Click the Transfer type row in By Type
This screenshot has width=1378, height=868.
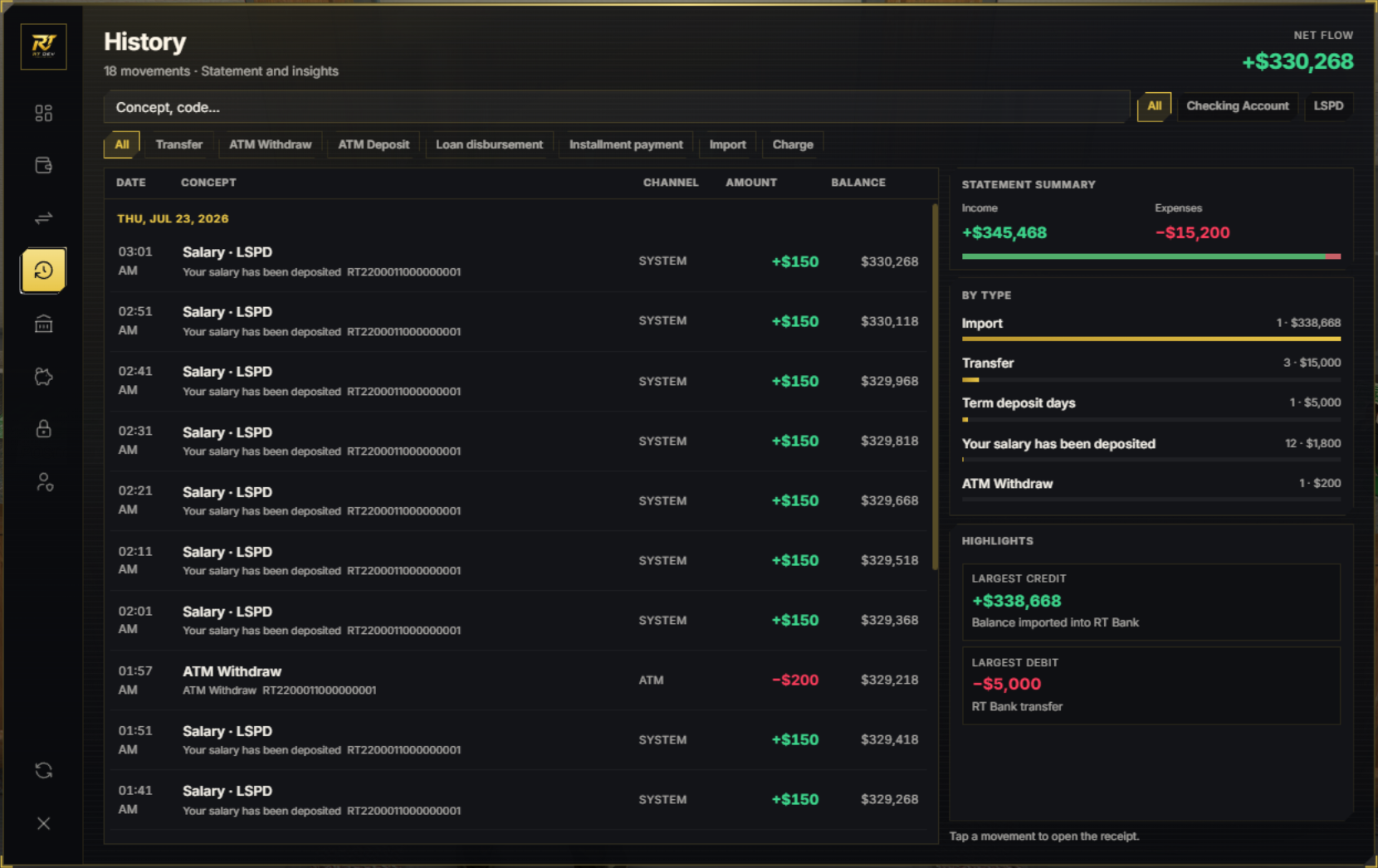[1151, 368]
